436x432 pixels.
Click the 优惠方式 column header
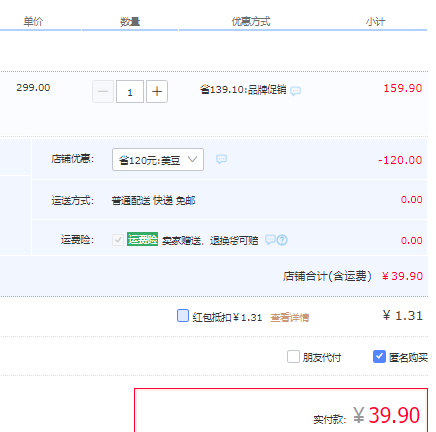(251, 22)
